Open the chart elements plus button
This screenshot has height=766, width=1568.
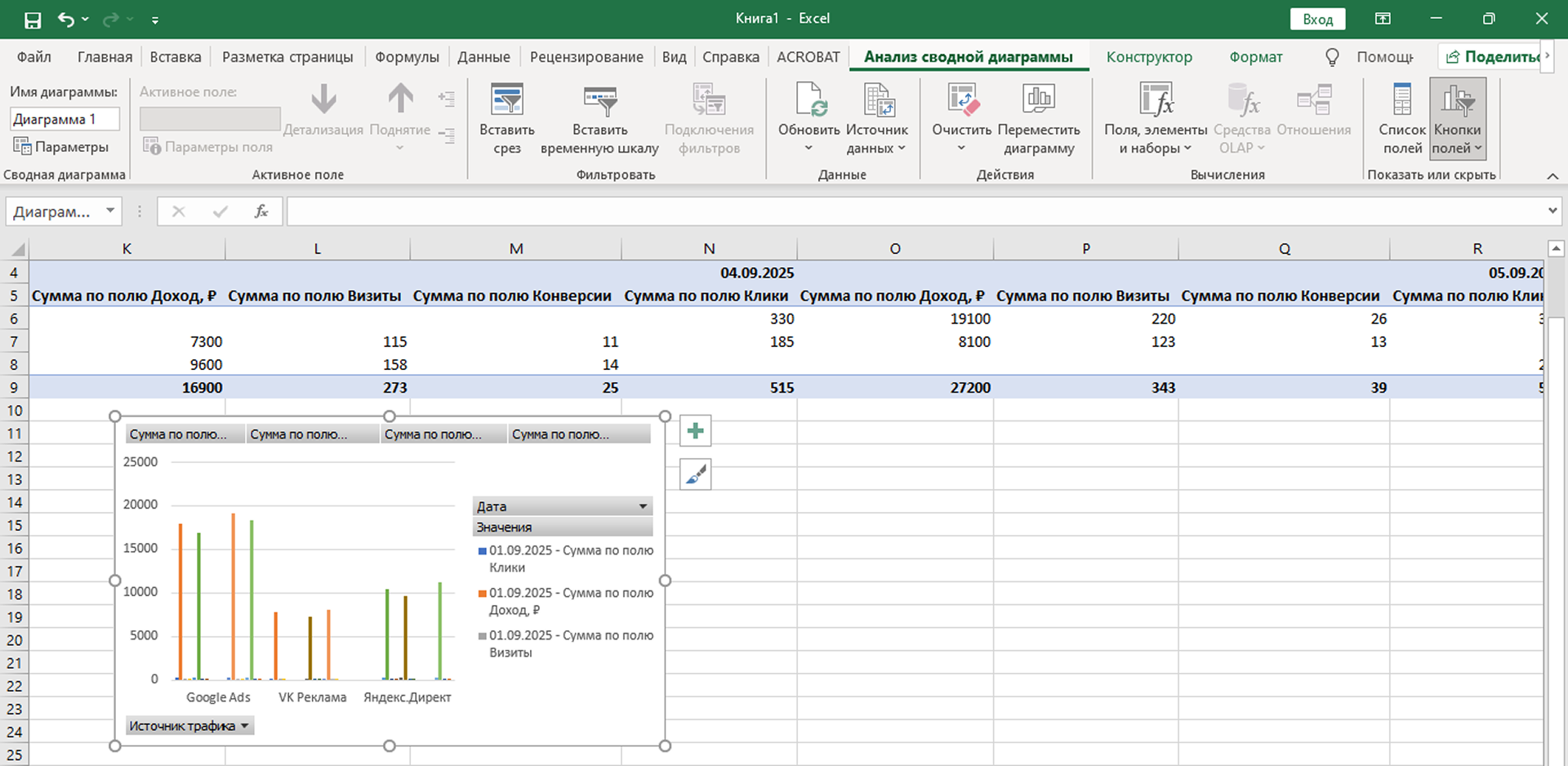[696, 431]
